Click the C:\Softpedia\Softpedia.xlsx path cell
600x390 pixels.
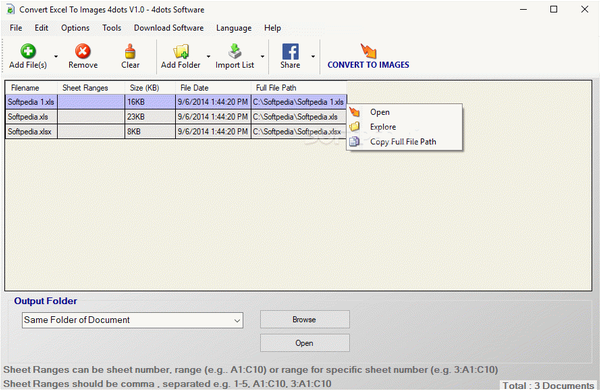pyautogui.click(x=299, y=132)
